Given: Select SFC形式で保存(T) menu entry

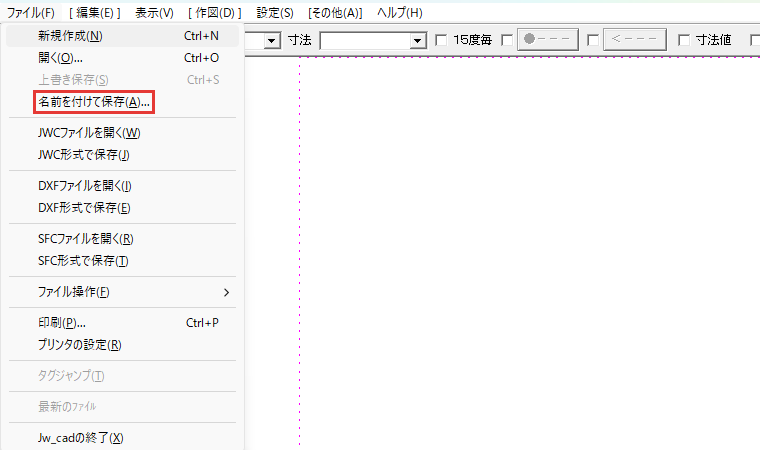Looking at the screenshot, I should click(x=122, y=261).
